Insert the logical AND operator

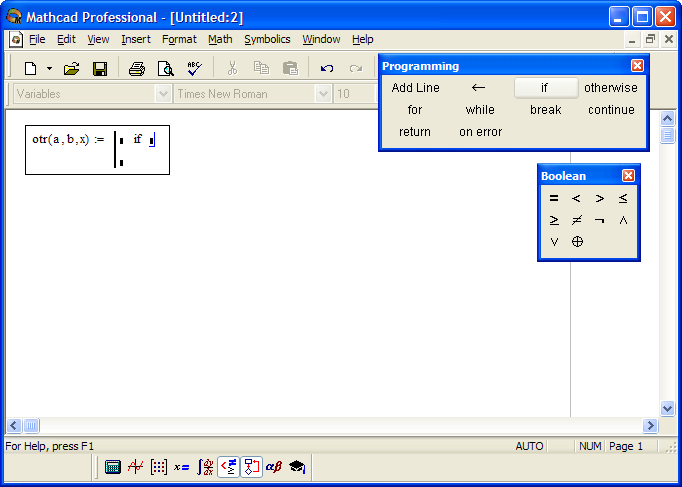tap(623, 220)
